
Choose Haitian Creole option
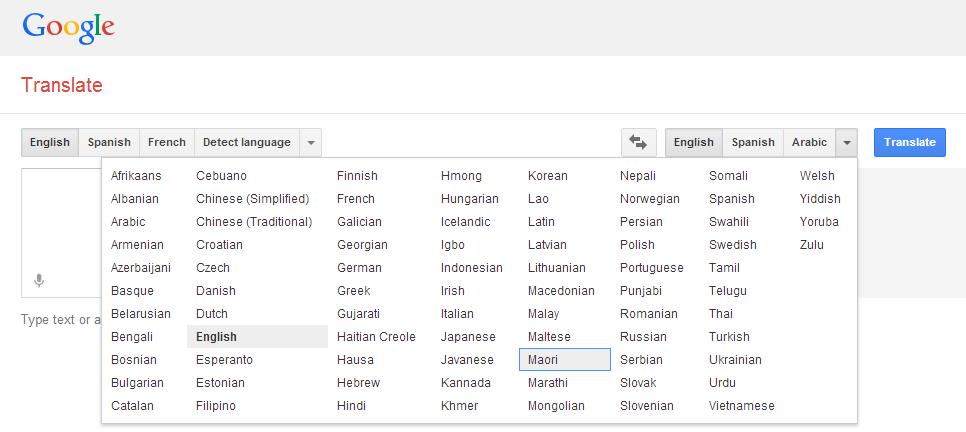376,337
